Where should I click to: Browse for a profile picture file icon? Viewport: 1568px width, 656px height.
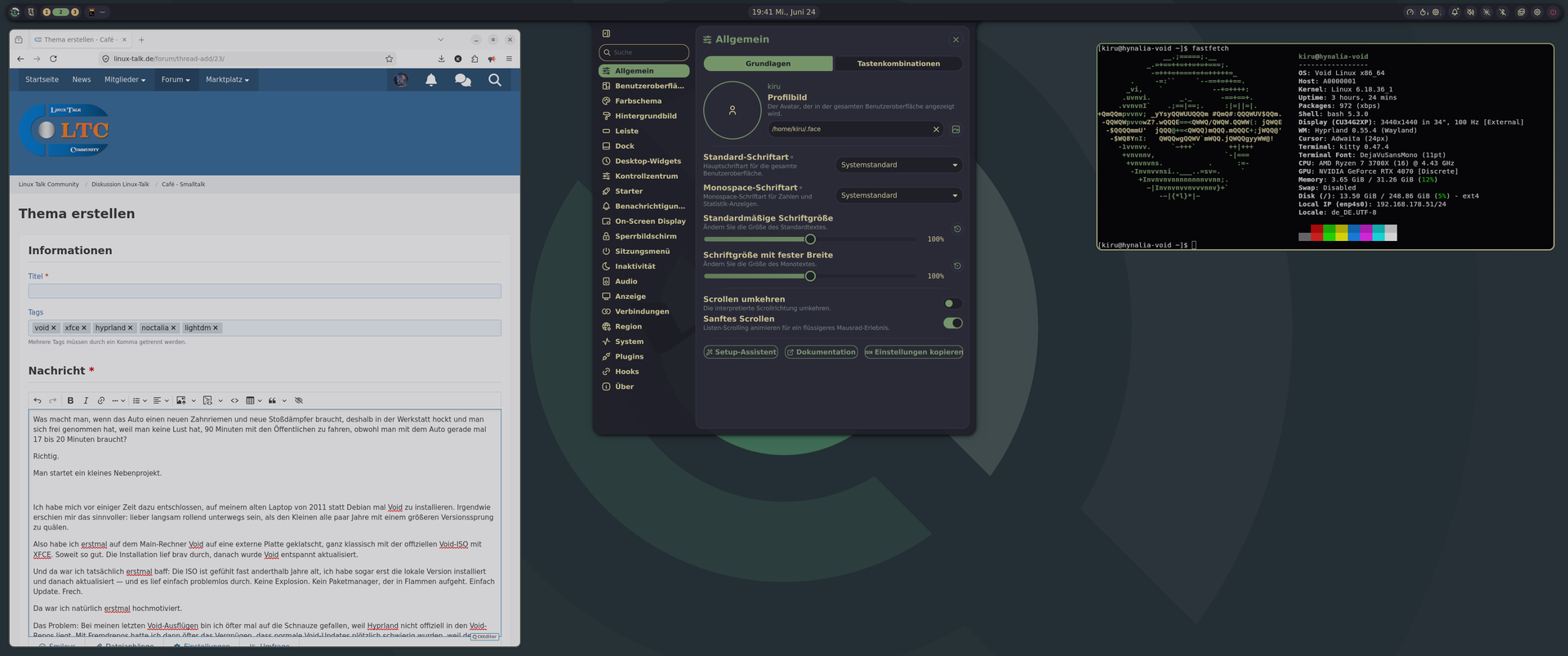click(955, 129)
